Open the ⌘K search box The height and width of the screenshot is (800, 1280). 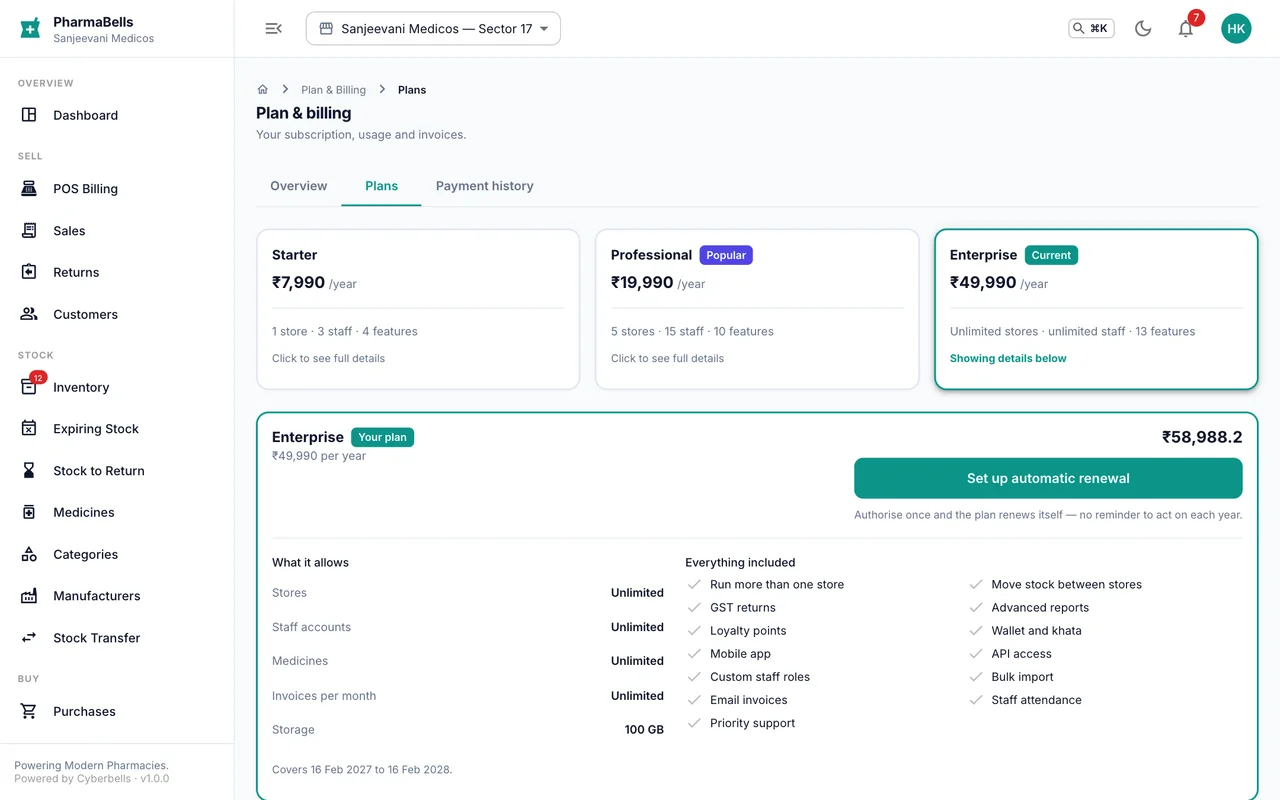(1091, 28)
